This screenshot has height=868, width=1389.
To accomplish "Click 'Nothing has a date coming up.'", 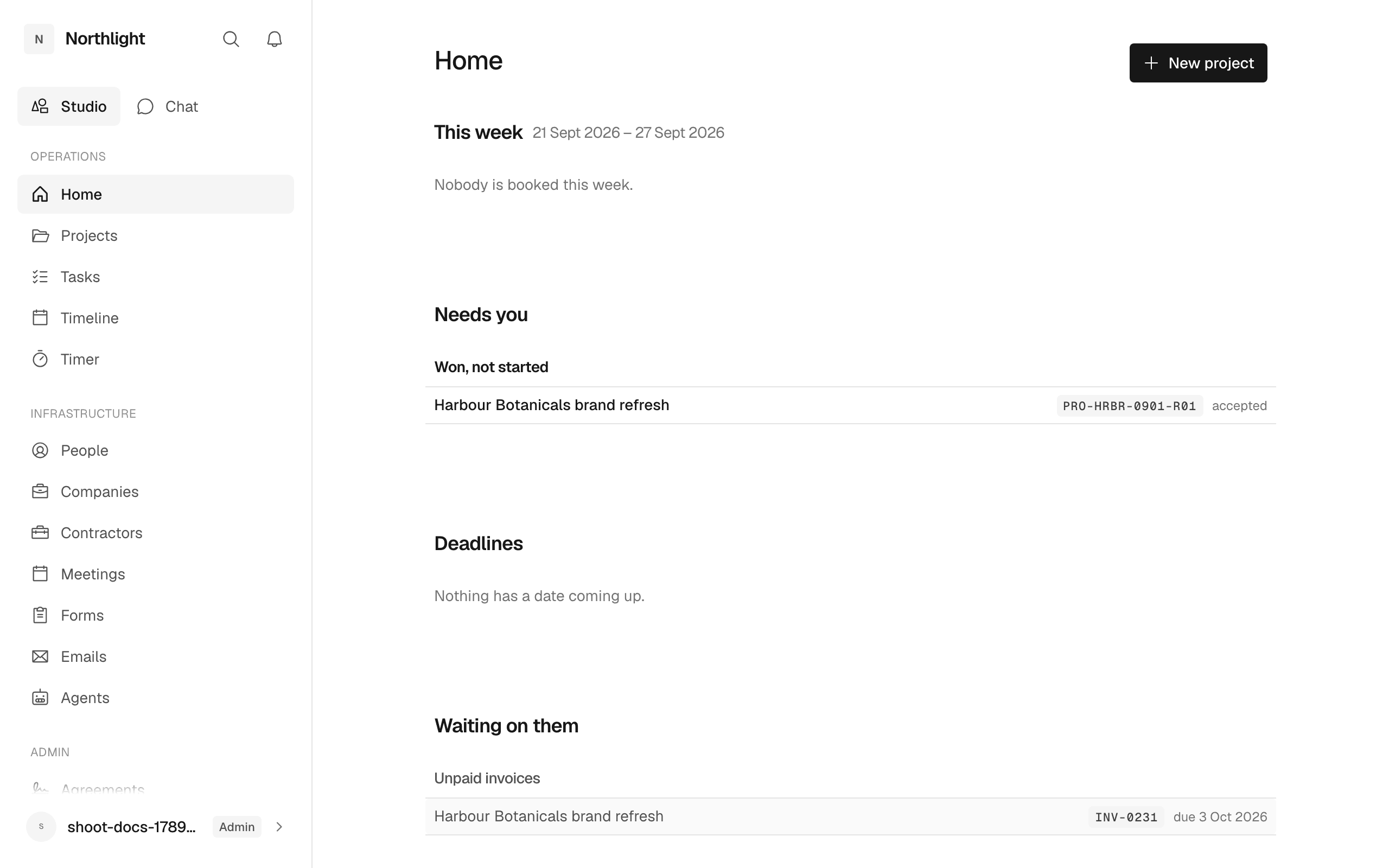I will [x=539, y=596].
